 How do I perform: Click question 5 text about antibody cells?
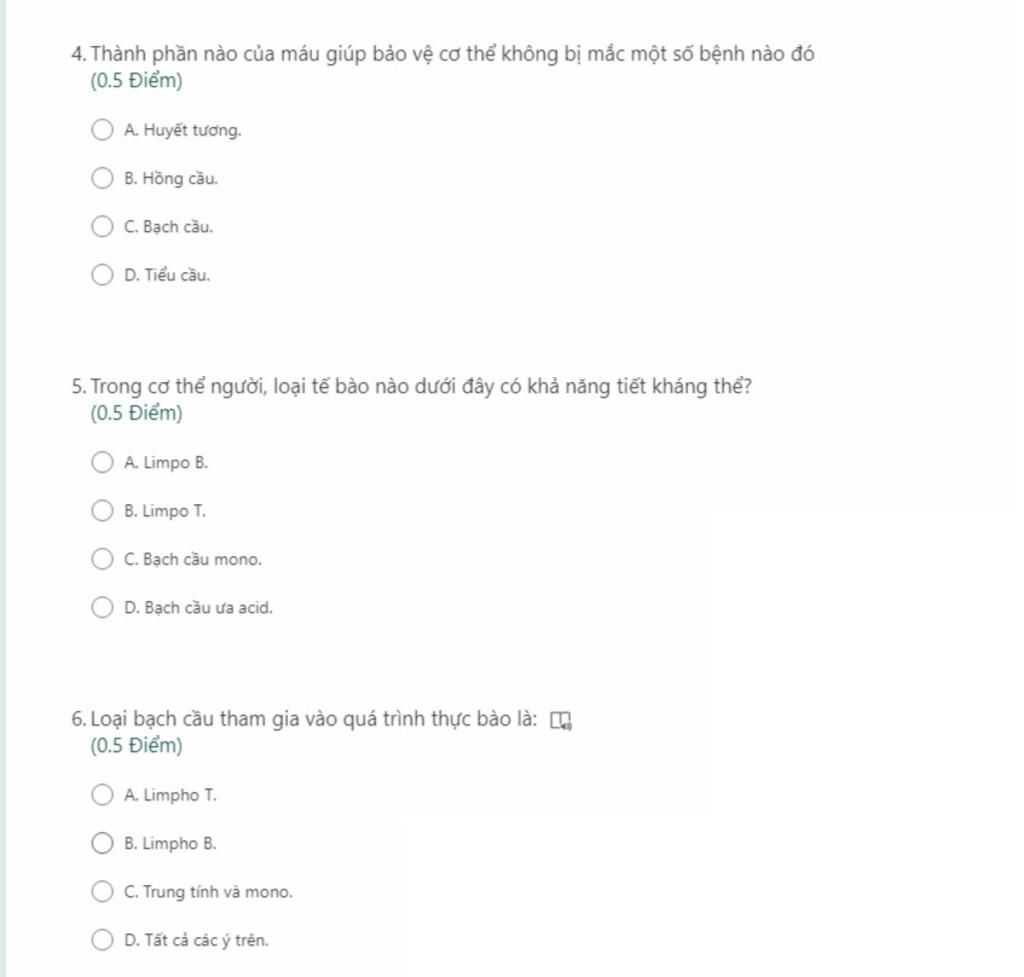pyautogui.click(x=420, y=387)
